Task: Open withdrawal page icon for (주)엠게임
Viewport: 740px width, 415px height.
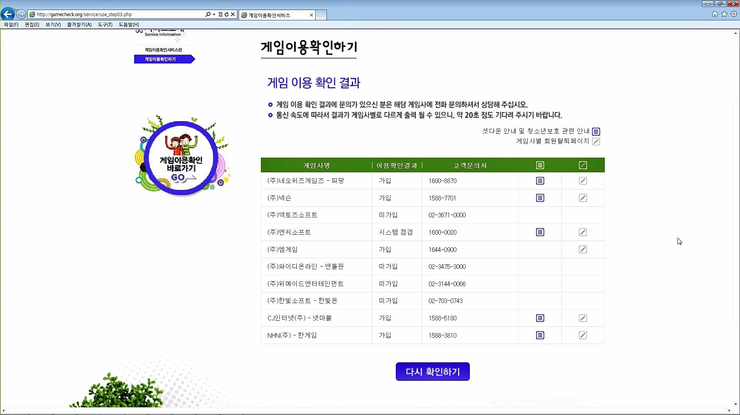Action: tap(583, 249)
